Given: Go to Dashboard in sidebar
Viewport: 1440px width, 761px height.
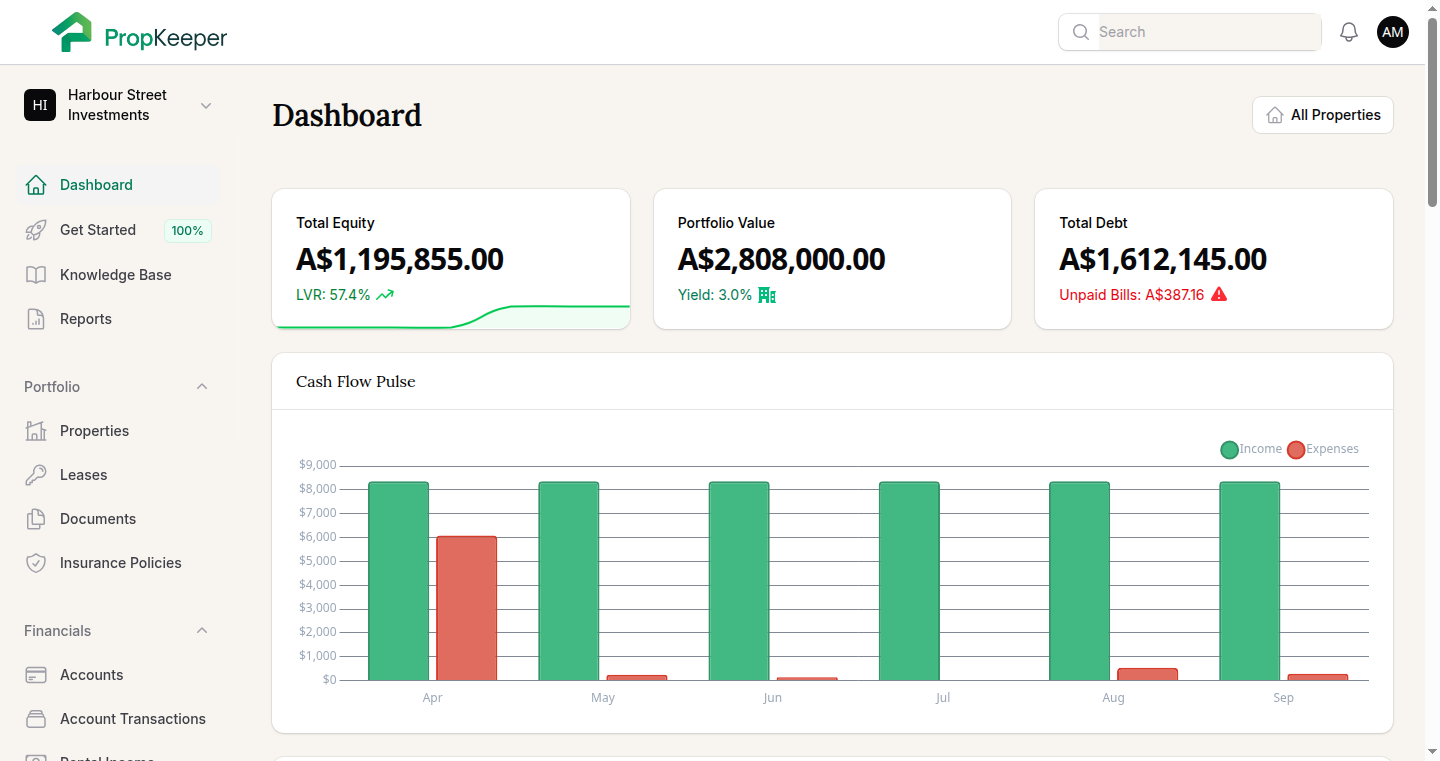Looking at the screenshot, I should (x=120, y=185).
